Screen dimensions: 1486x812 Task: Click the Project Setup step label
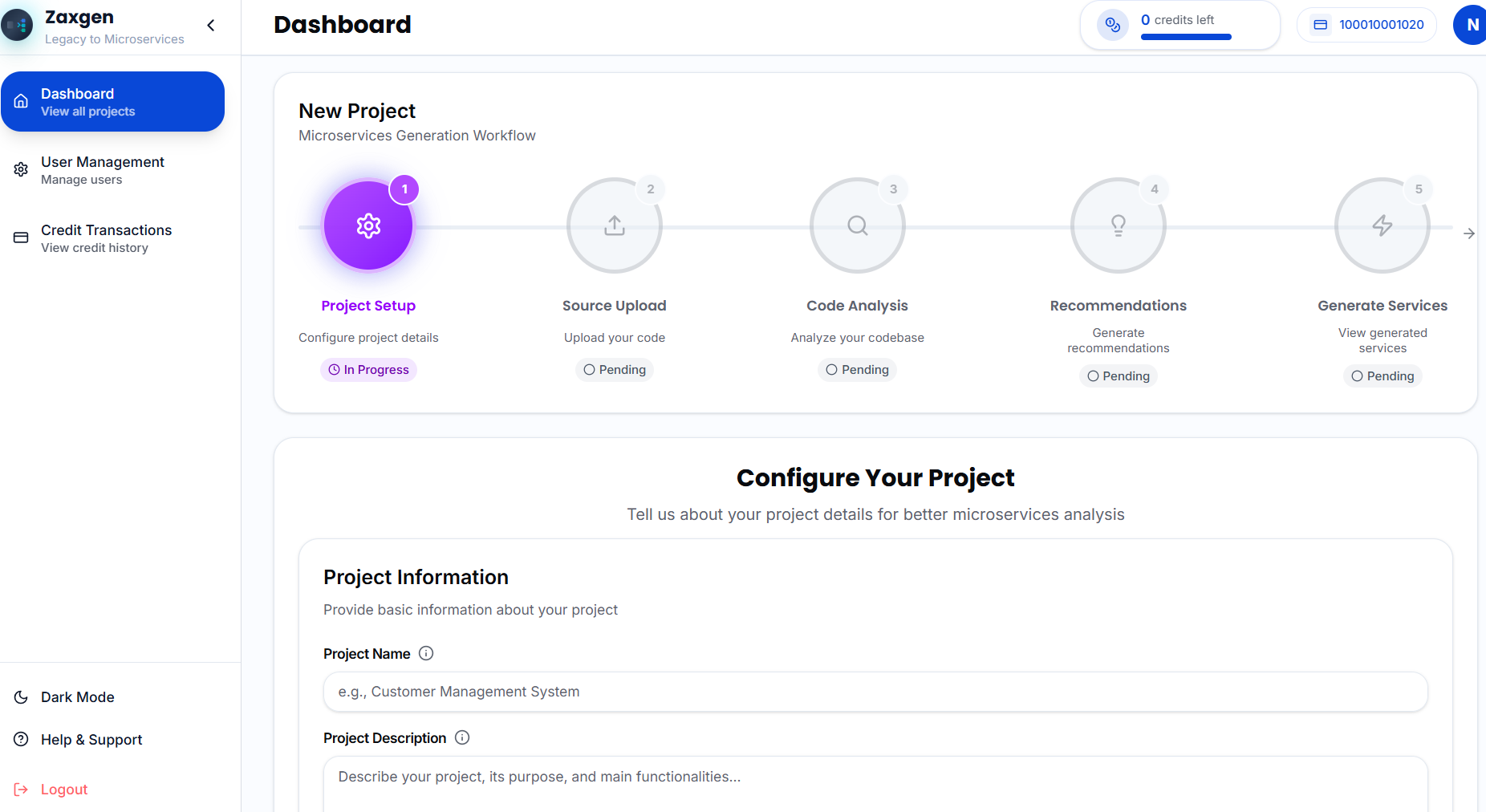click(x=368, y=306)
